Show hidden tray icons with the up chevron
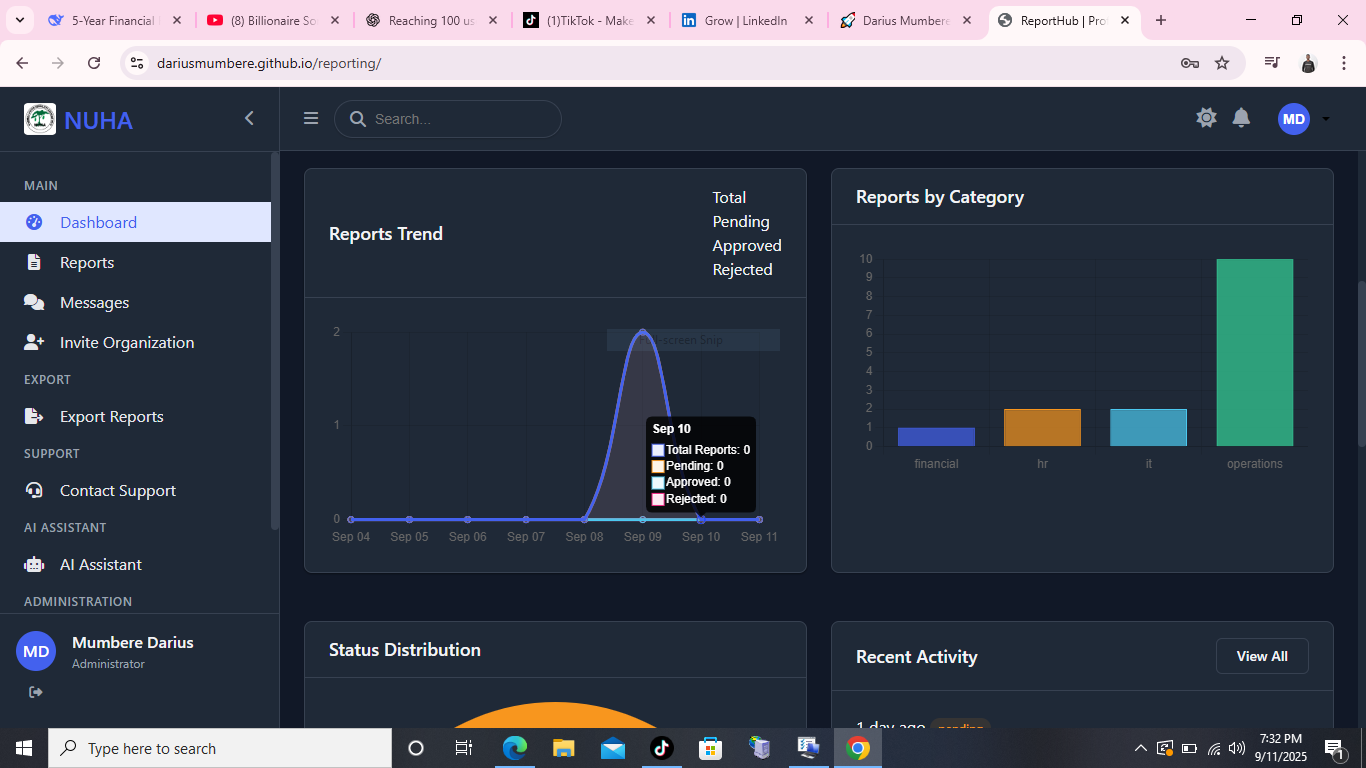 click(1141, 748)
